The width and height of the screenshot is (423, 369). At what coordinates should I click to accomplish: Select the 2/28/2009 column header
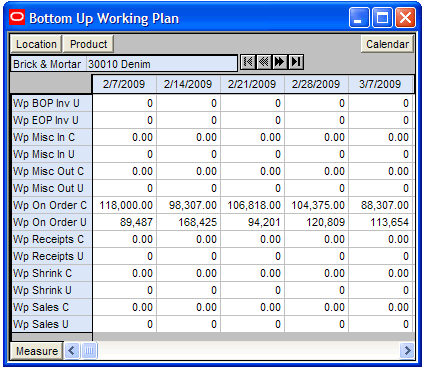point(316,84)
